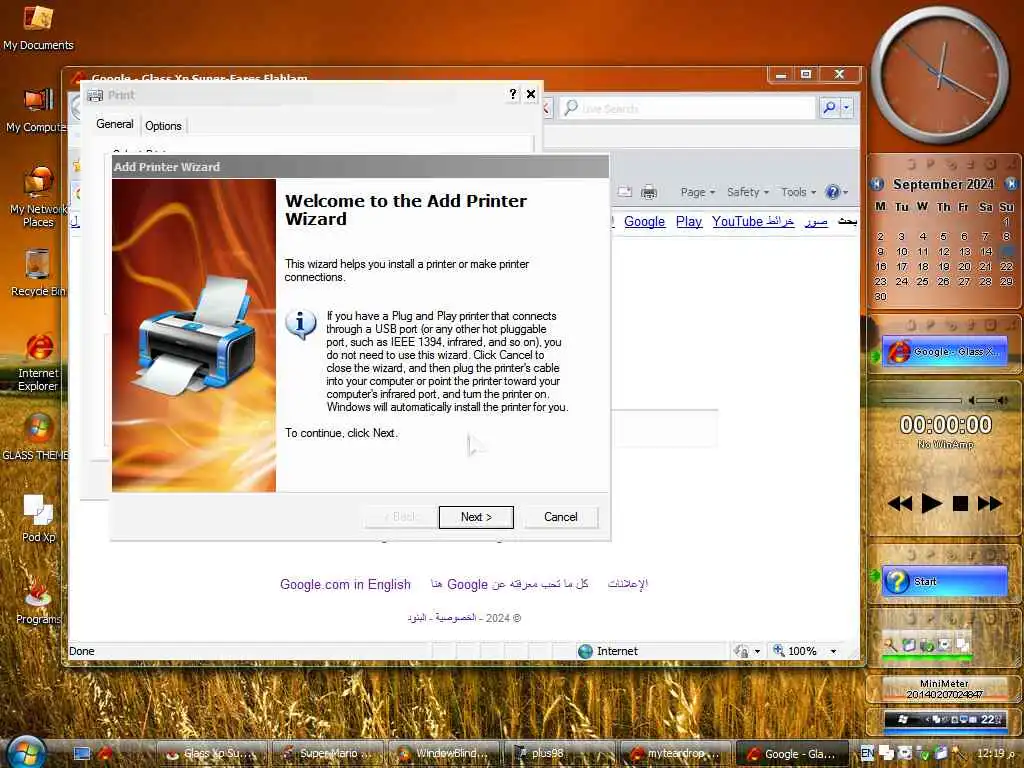1024x768 pixels.
Task: Click the analog clock widget
Action: [940, 74]
